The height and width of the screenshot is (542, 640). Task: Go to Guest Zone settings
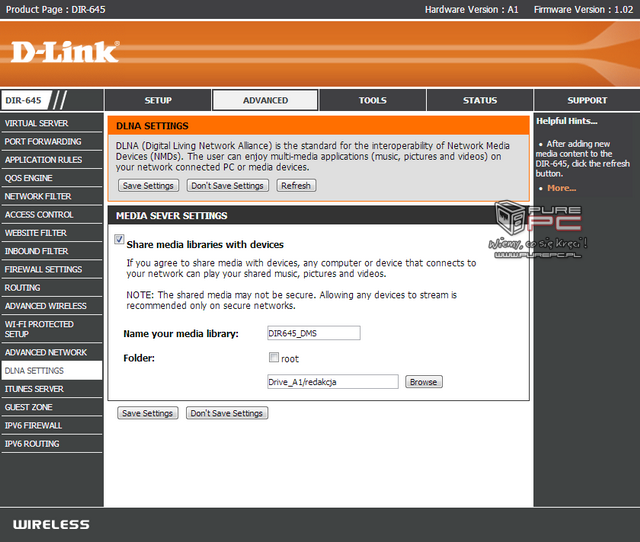(51, 407)
